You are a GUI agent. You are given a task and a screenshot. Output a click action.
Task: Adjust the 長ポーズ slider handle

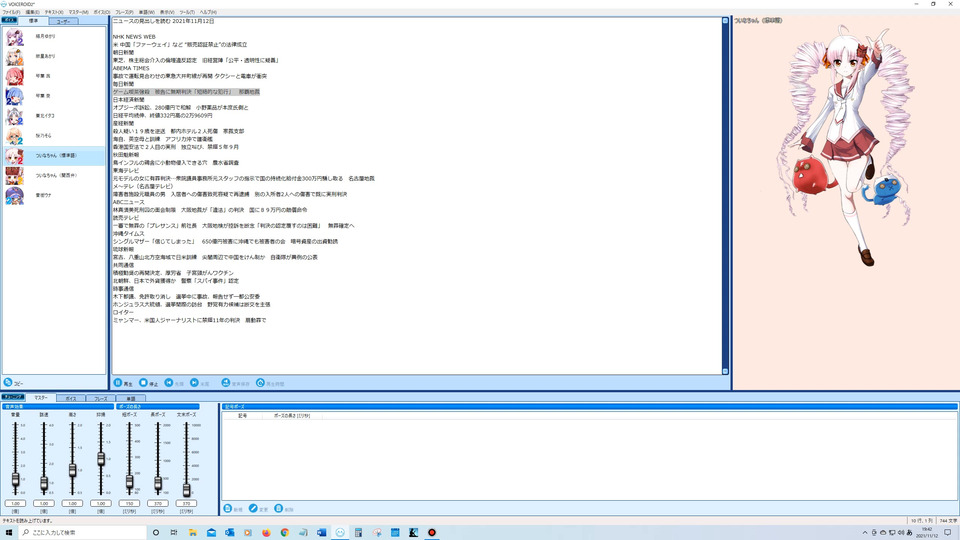pos(158,484)
